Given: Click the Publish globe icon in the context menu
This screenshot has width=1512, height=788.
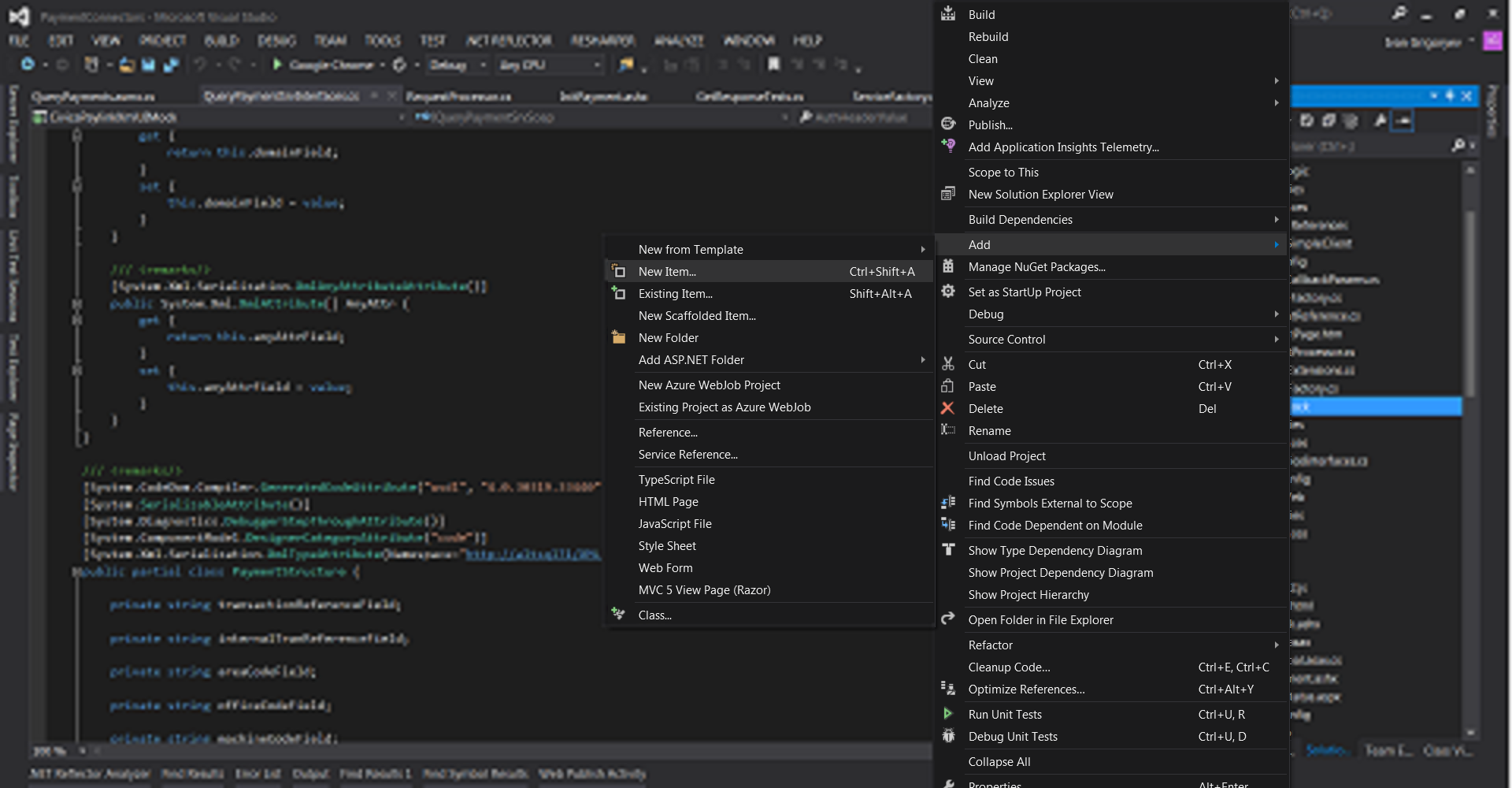Looking at the screenshot, I should [x=948, y=124].
